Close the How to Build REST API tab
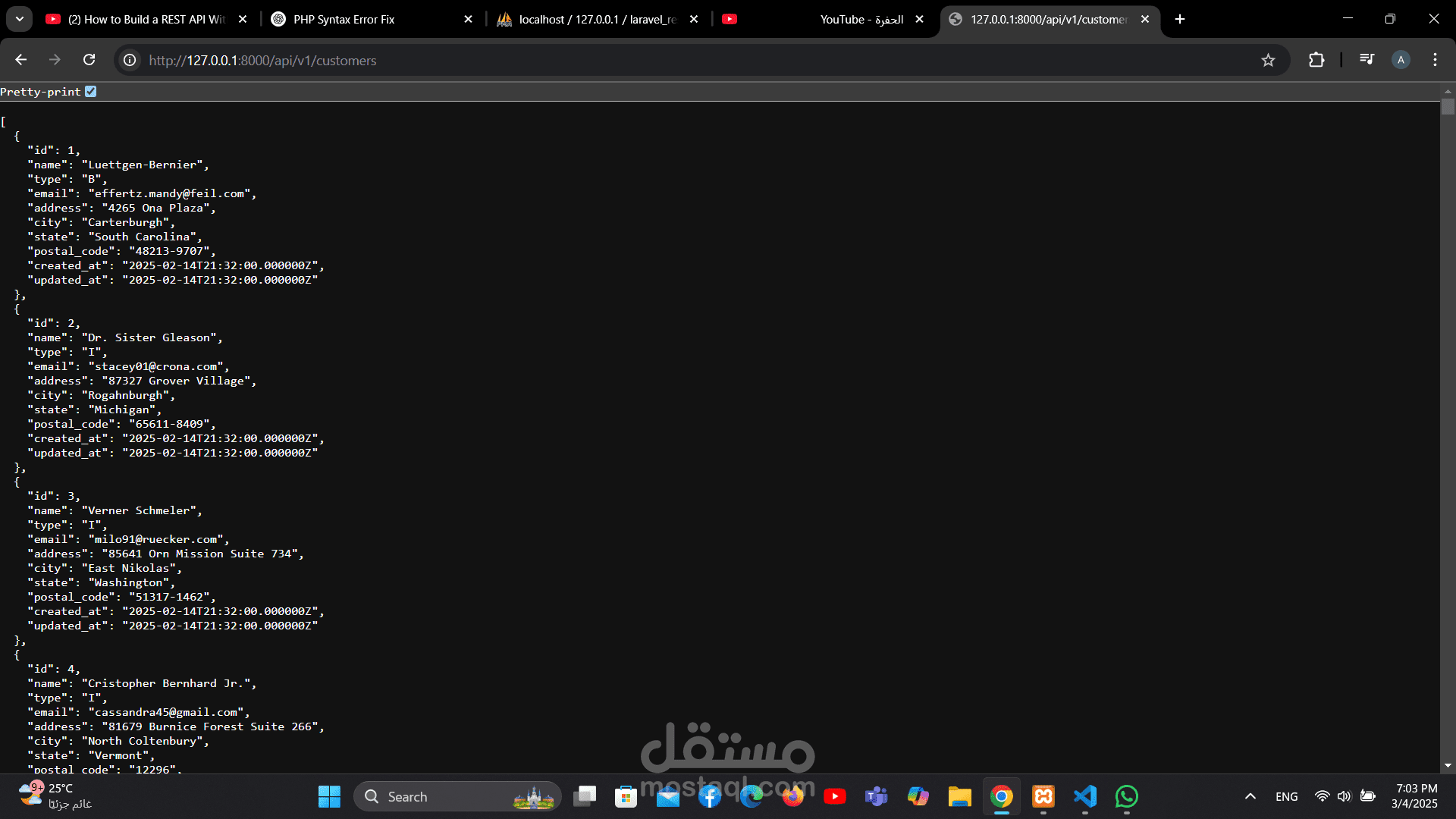 point(243,19)
